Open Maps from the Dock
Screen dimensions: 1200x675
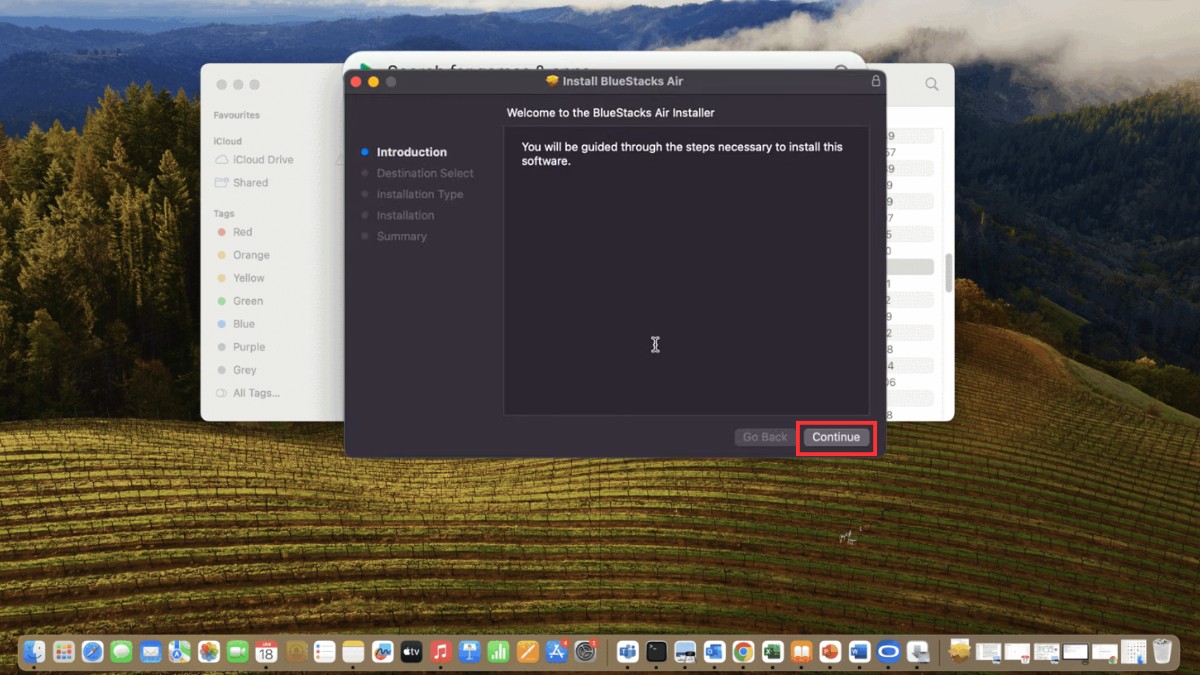tap(180, 652)
